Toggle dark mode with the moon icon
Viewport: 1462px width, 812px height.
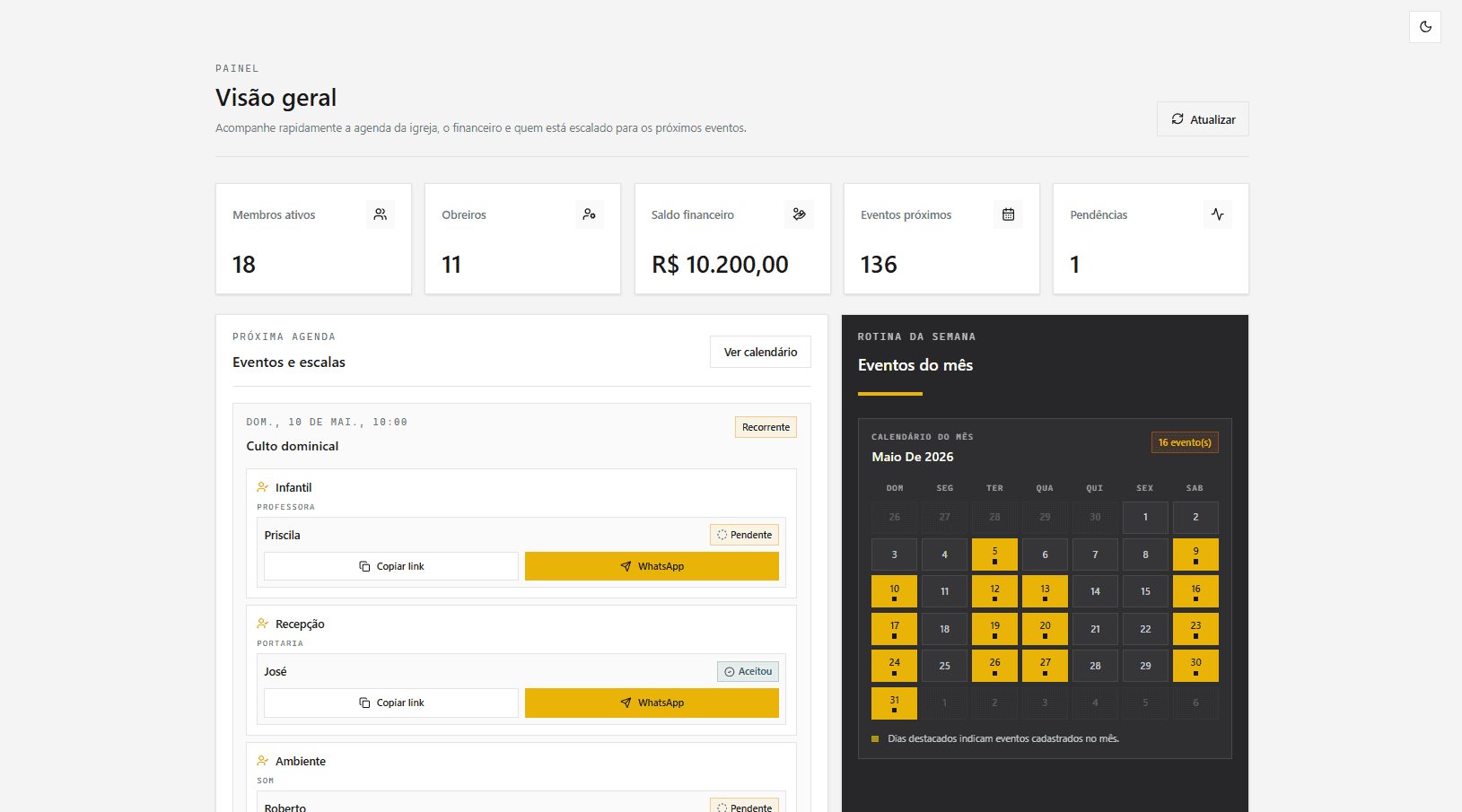(x=1425, y=27)
